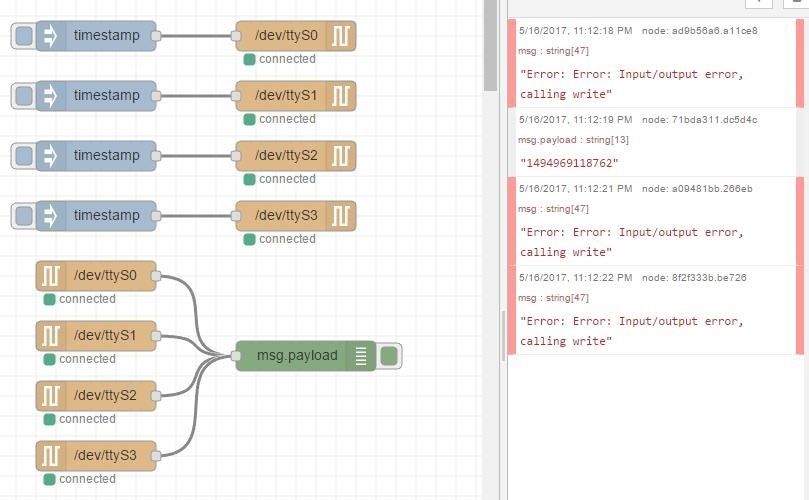Trigger the inject button of the second timestamp node

pyautogui.click(x=23, y=96)
